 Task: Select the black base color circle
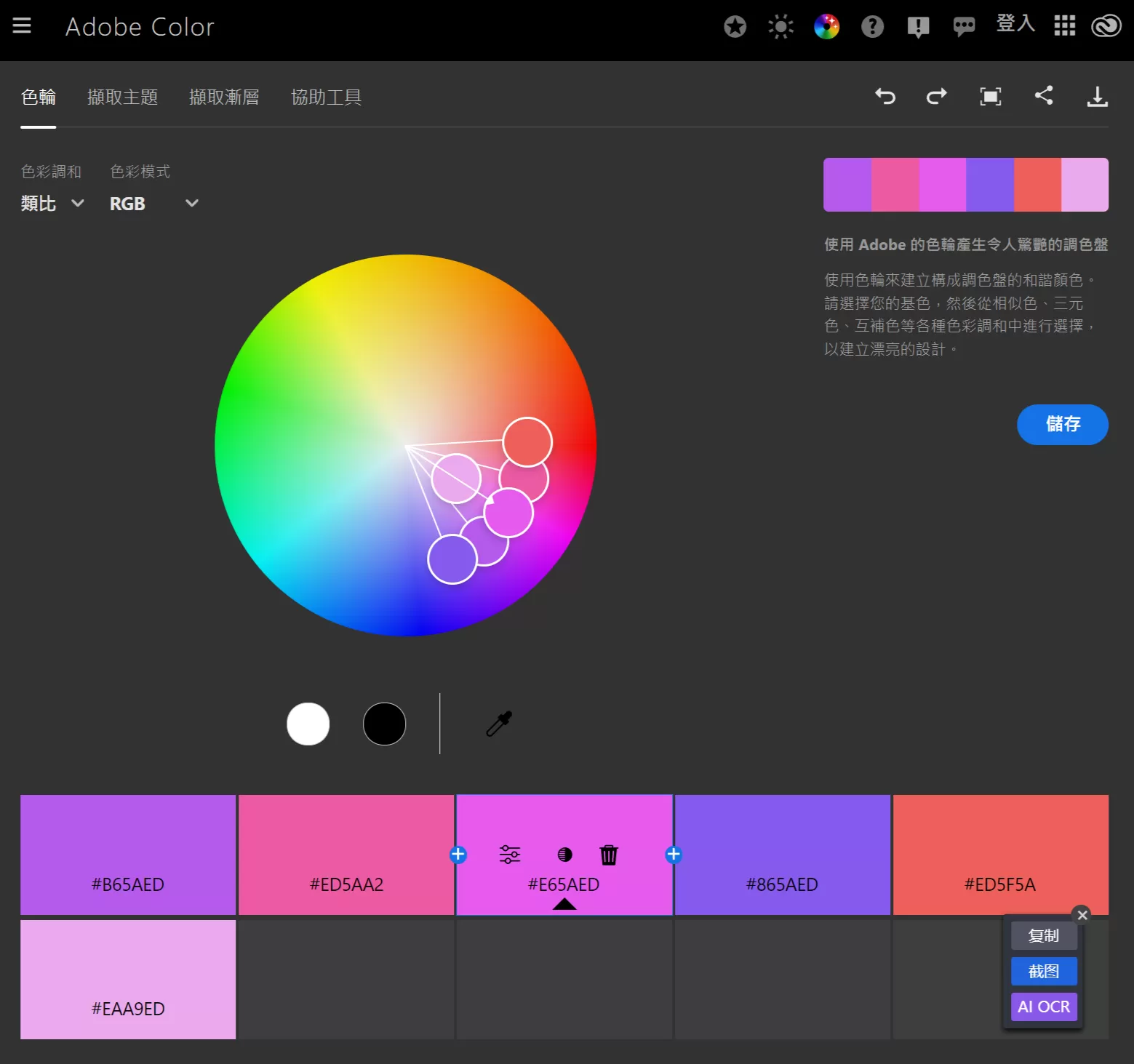pyautogui.click(x=384, y=724)
